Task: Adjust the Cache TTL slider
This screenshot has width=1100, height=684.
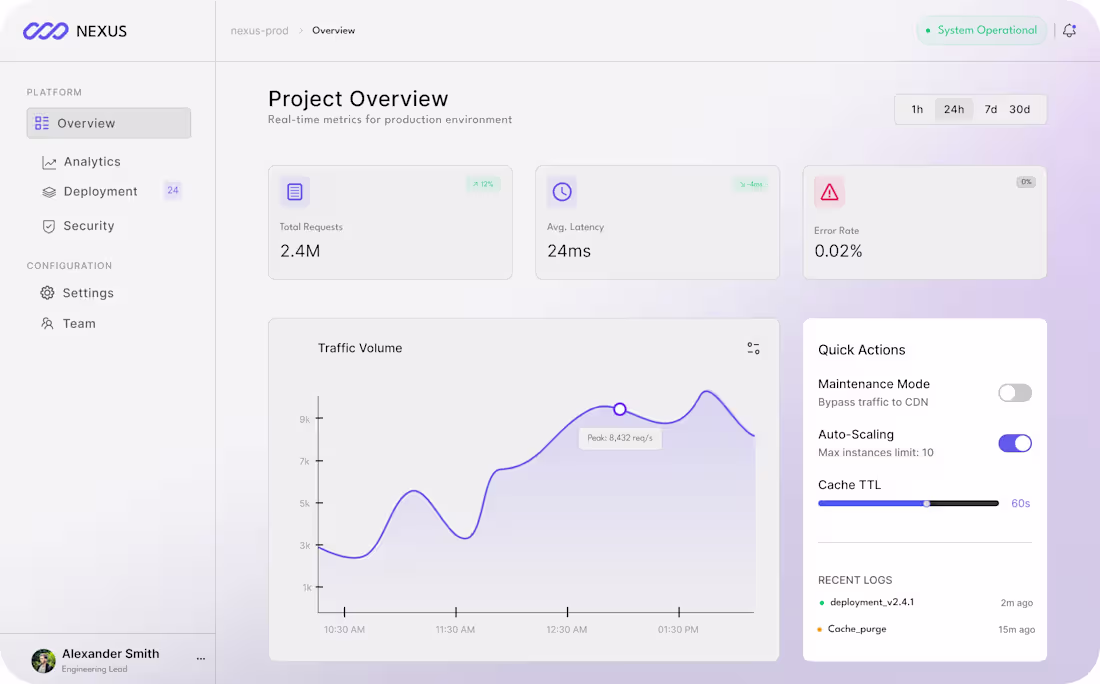Action: [x=927, y=503]
